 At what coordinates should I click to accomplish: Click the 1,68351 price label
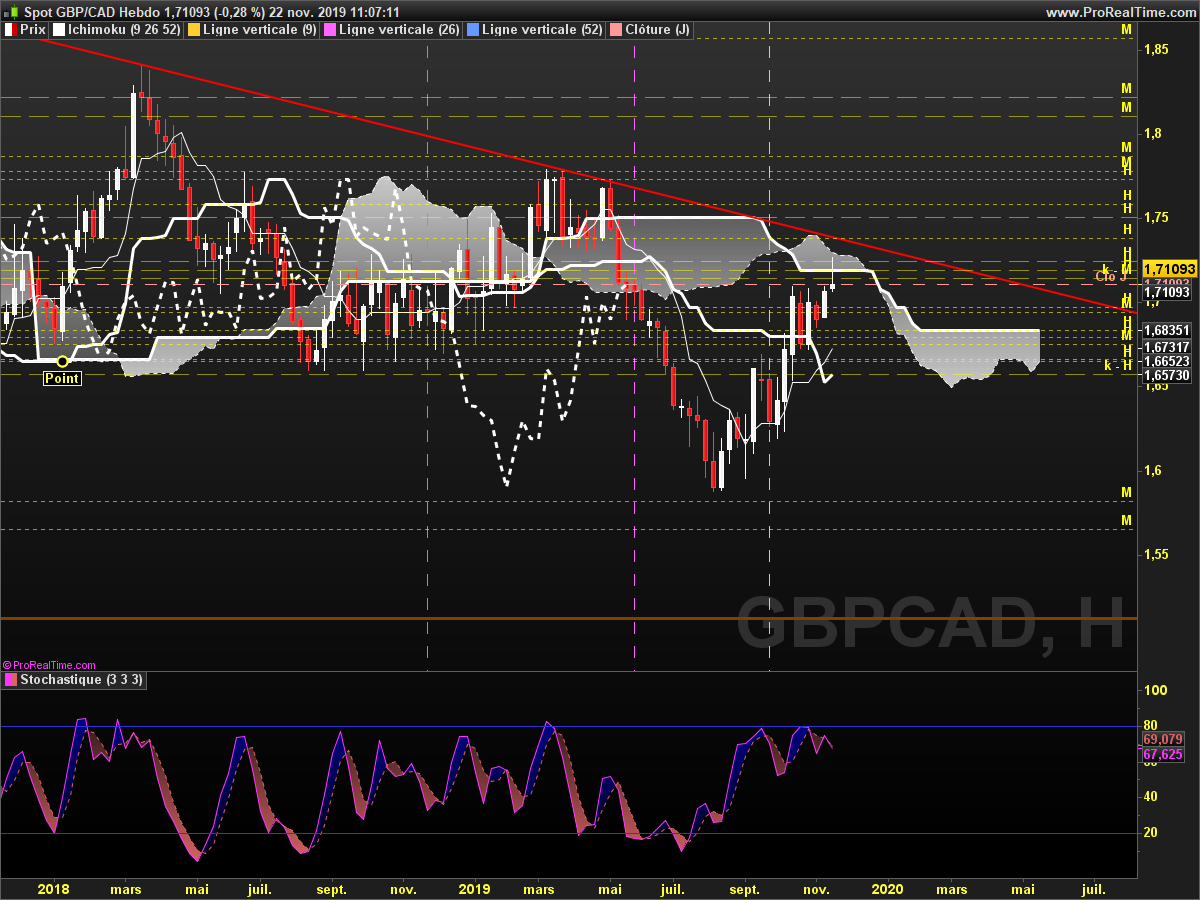(x=1166, y=330)
